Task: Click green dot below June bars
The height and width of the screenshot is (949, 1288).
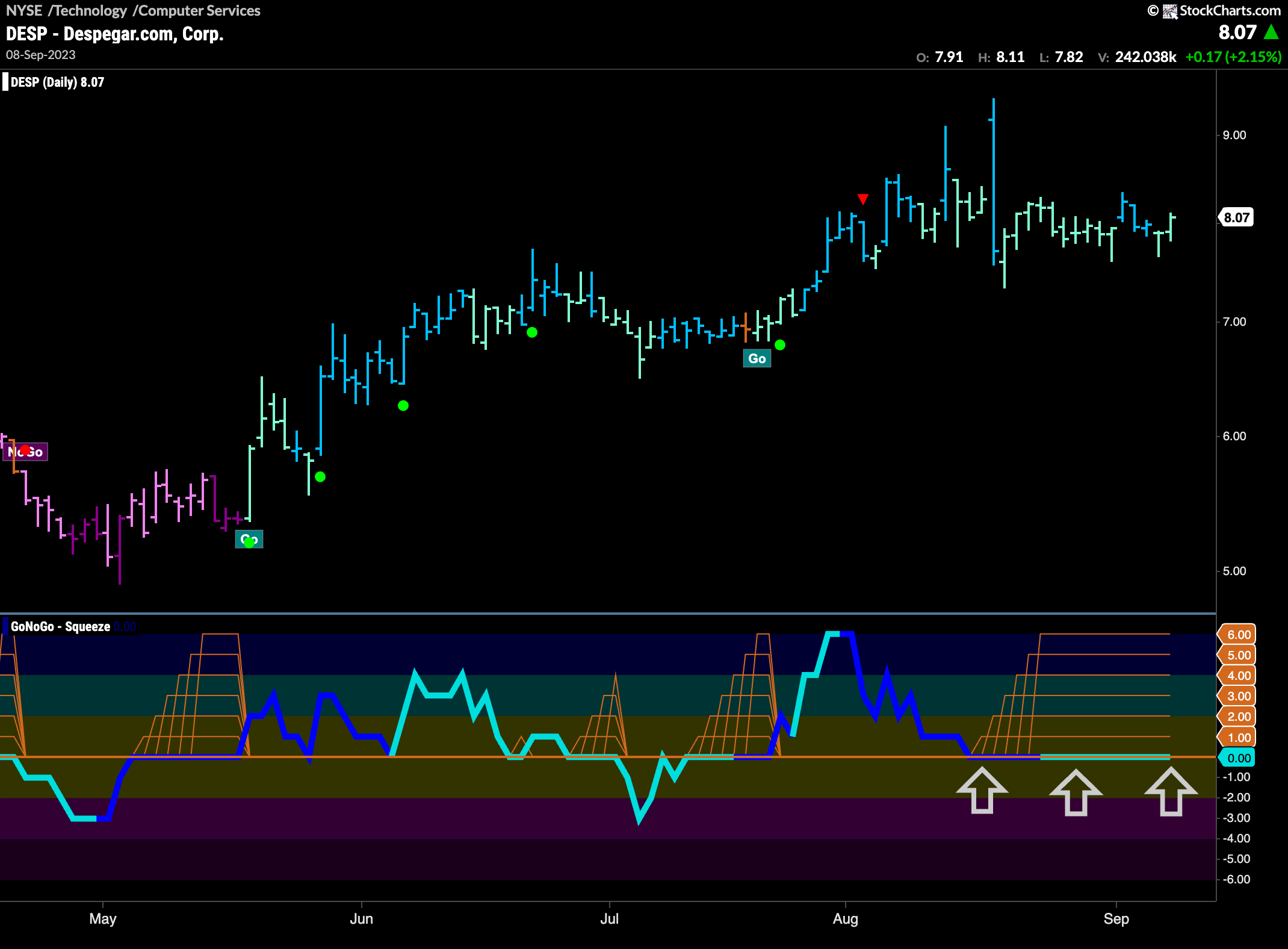Action: coord(403,406)
